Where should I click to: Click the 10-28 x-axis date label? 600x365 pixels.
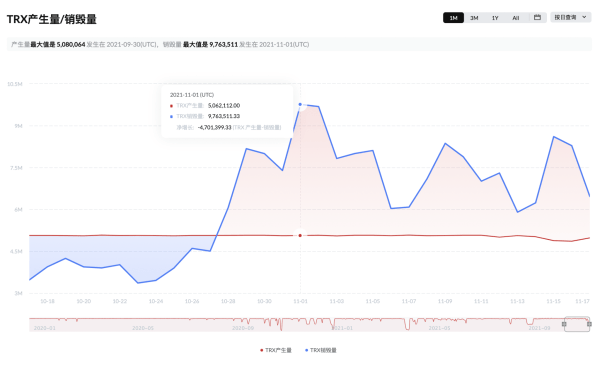228,301
